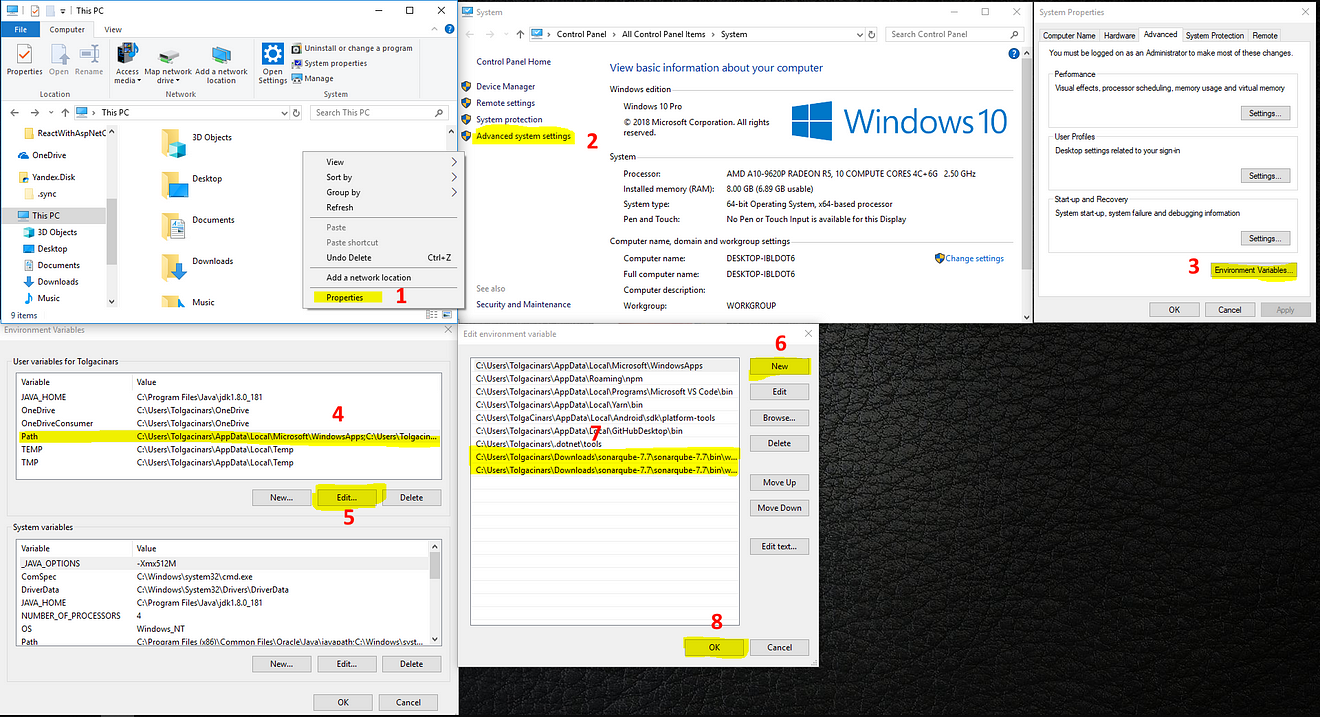The height and width of the screenshot is (717, 1320).
Task: Select the Path row in User variables
Action: tap(228, 437)
